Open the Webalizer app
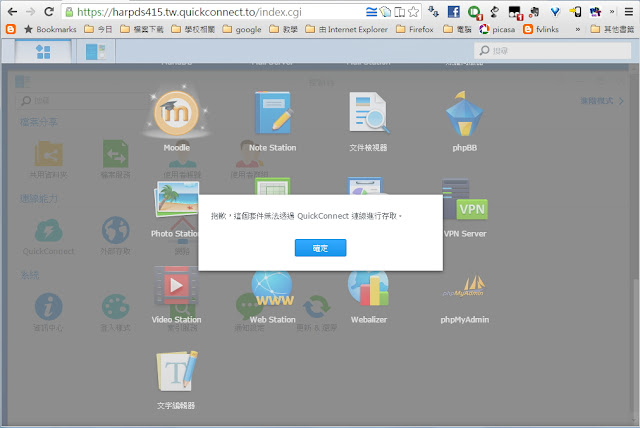This screenshot has width=640, height=428. click(x=369, y=297)
